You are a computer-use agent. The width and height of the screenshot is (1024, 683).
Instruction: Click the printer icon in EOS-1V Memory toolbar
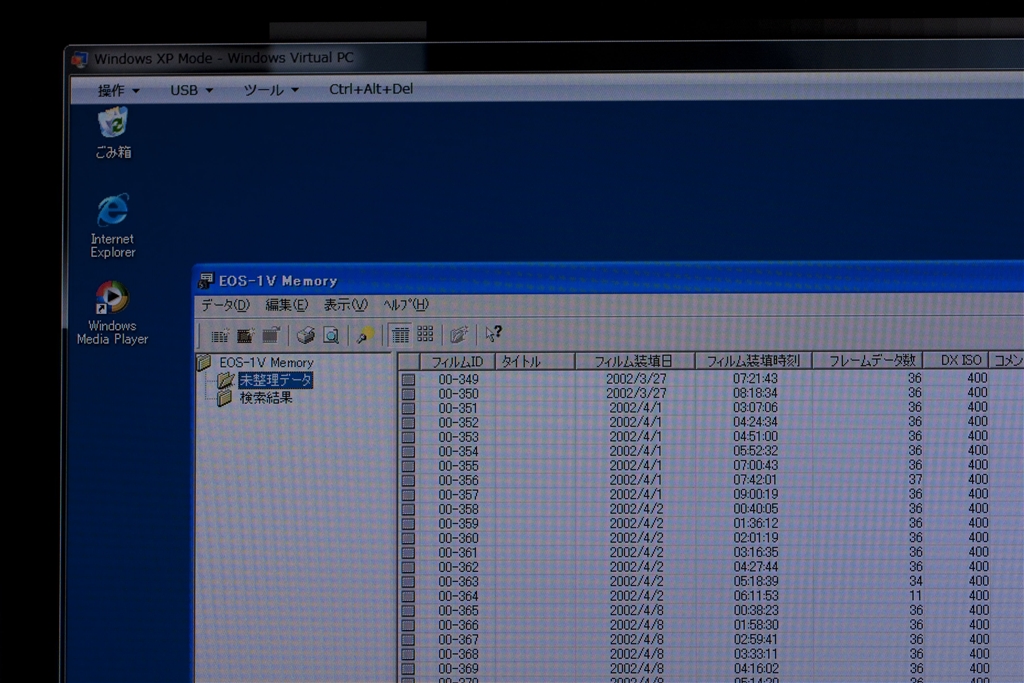click(305, 335)
